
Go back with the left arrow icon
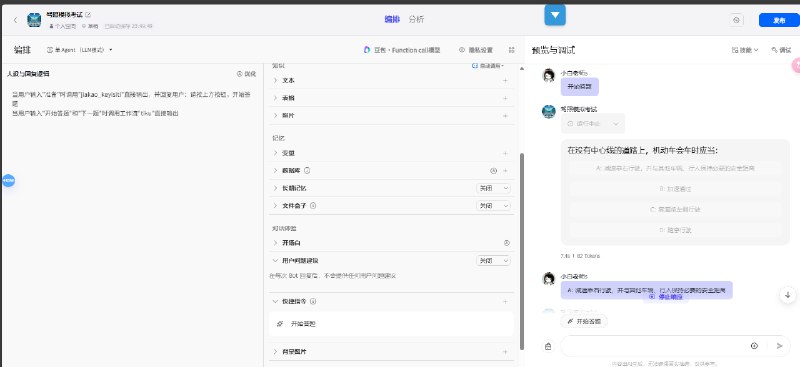[15, 20]
